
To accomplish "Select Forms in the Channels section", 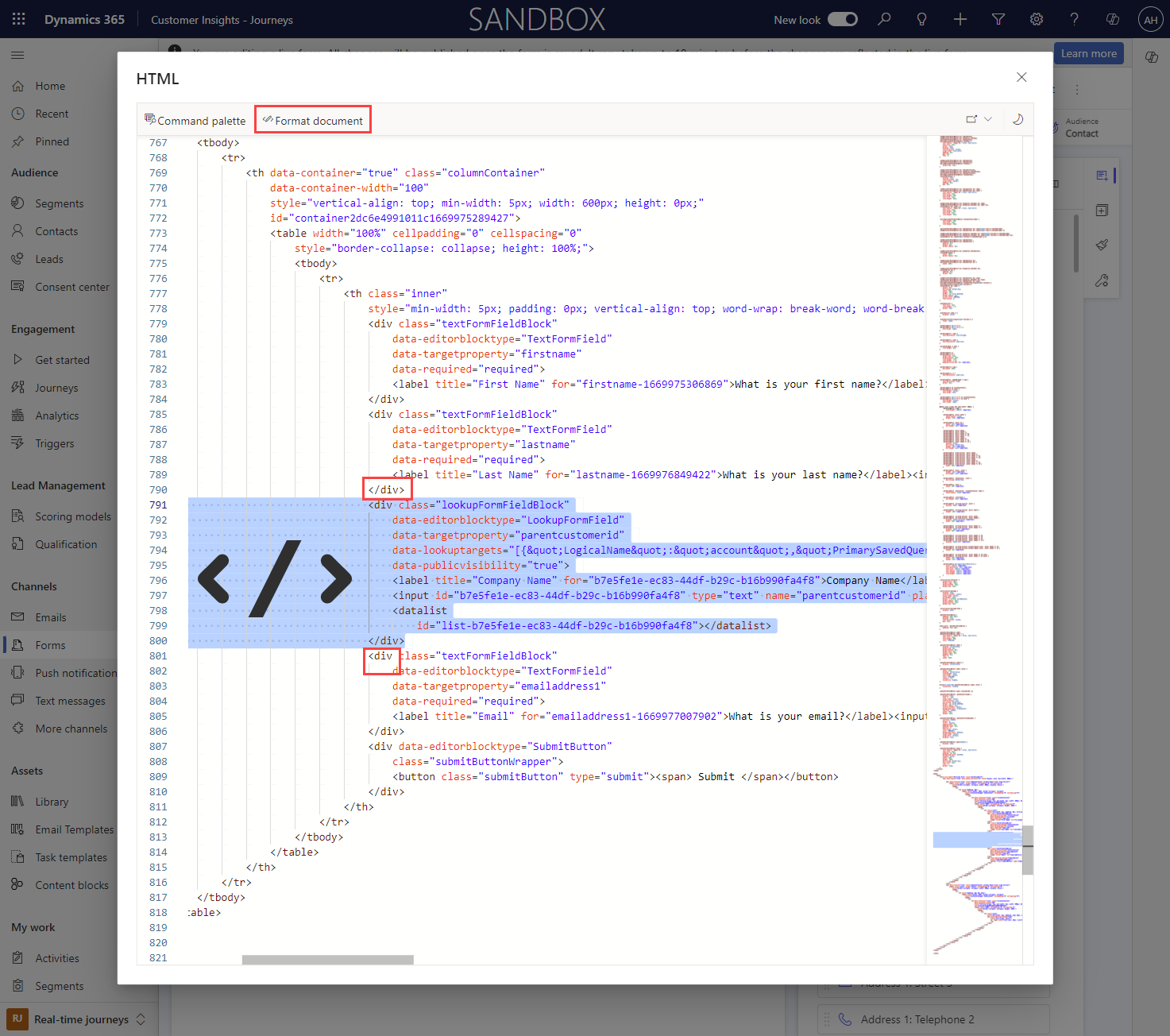I will 49,644.
